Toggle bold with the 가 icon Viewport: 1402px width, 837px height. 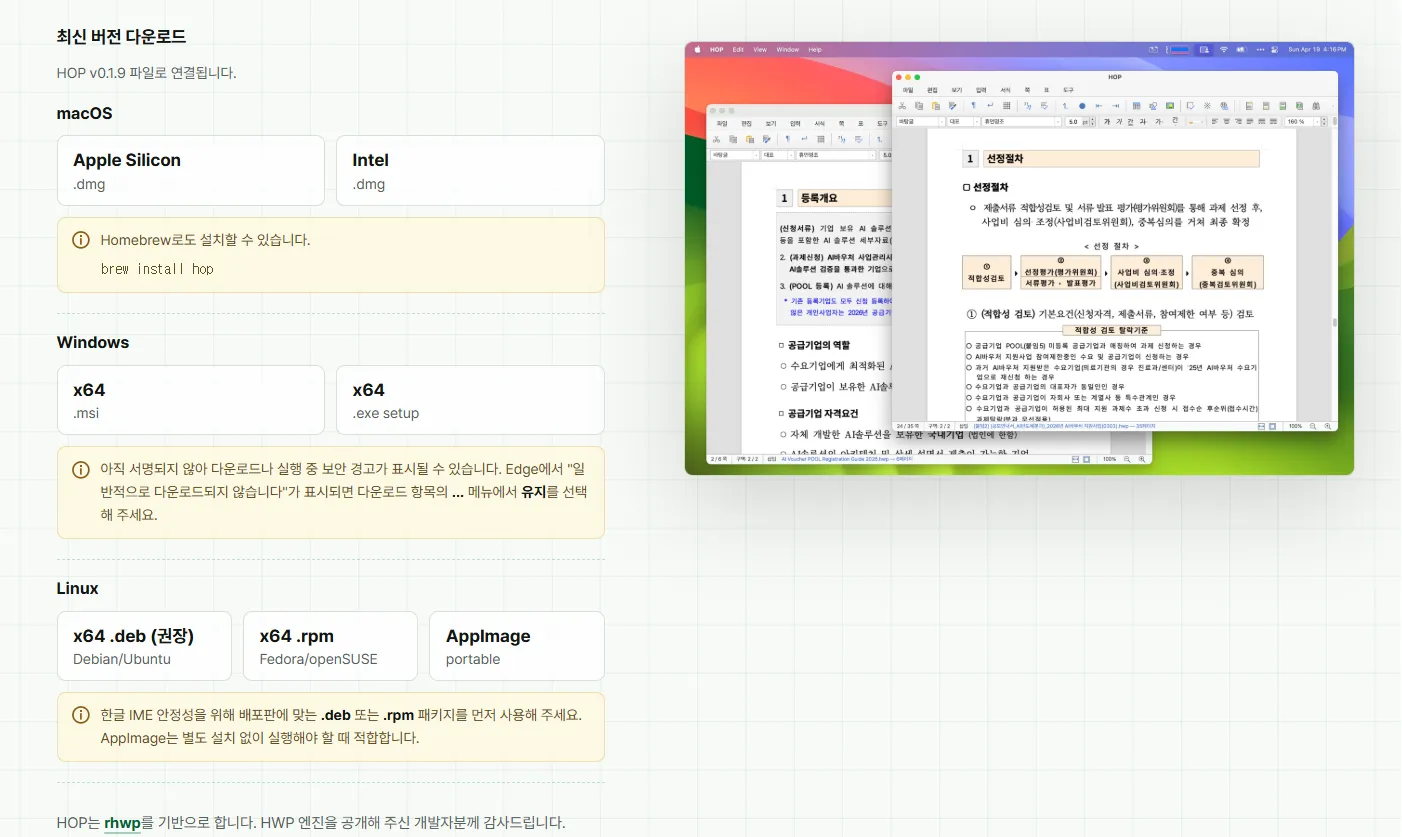click(1107, 121)
